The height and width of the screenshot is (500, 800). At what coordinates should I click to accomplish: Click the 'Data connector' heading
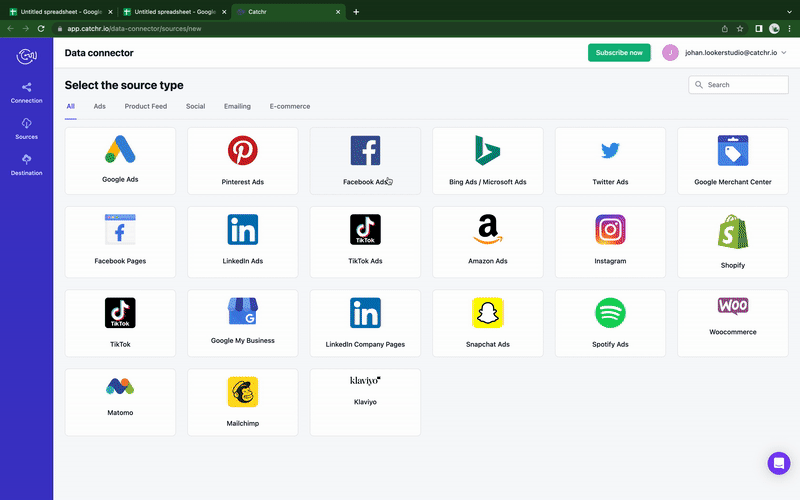coord(99,53)
